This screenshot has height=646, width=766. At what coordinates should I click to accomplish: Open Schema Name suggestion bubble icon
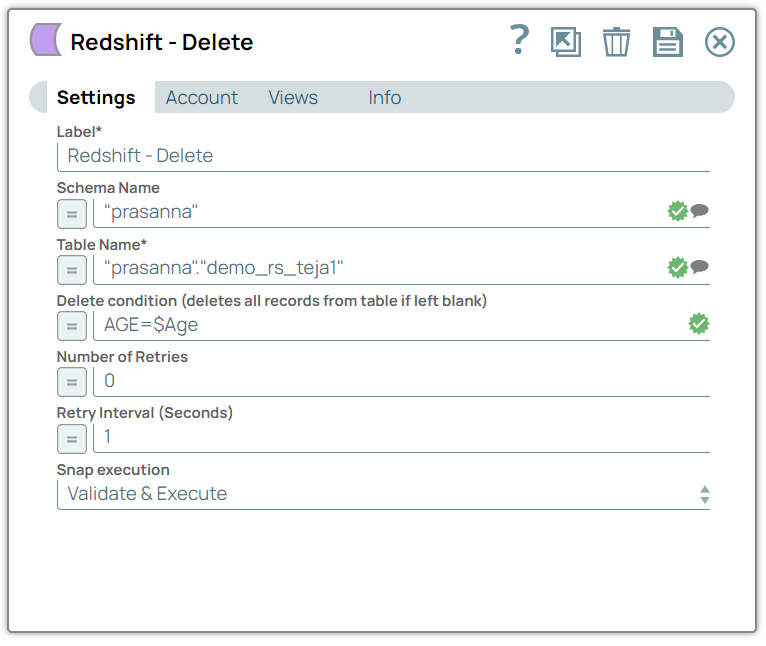tap(700, 211)
